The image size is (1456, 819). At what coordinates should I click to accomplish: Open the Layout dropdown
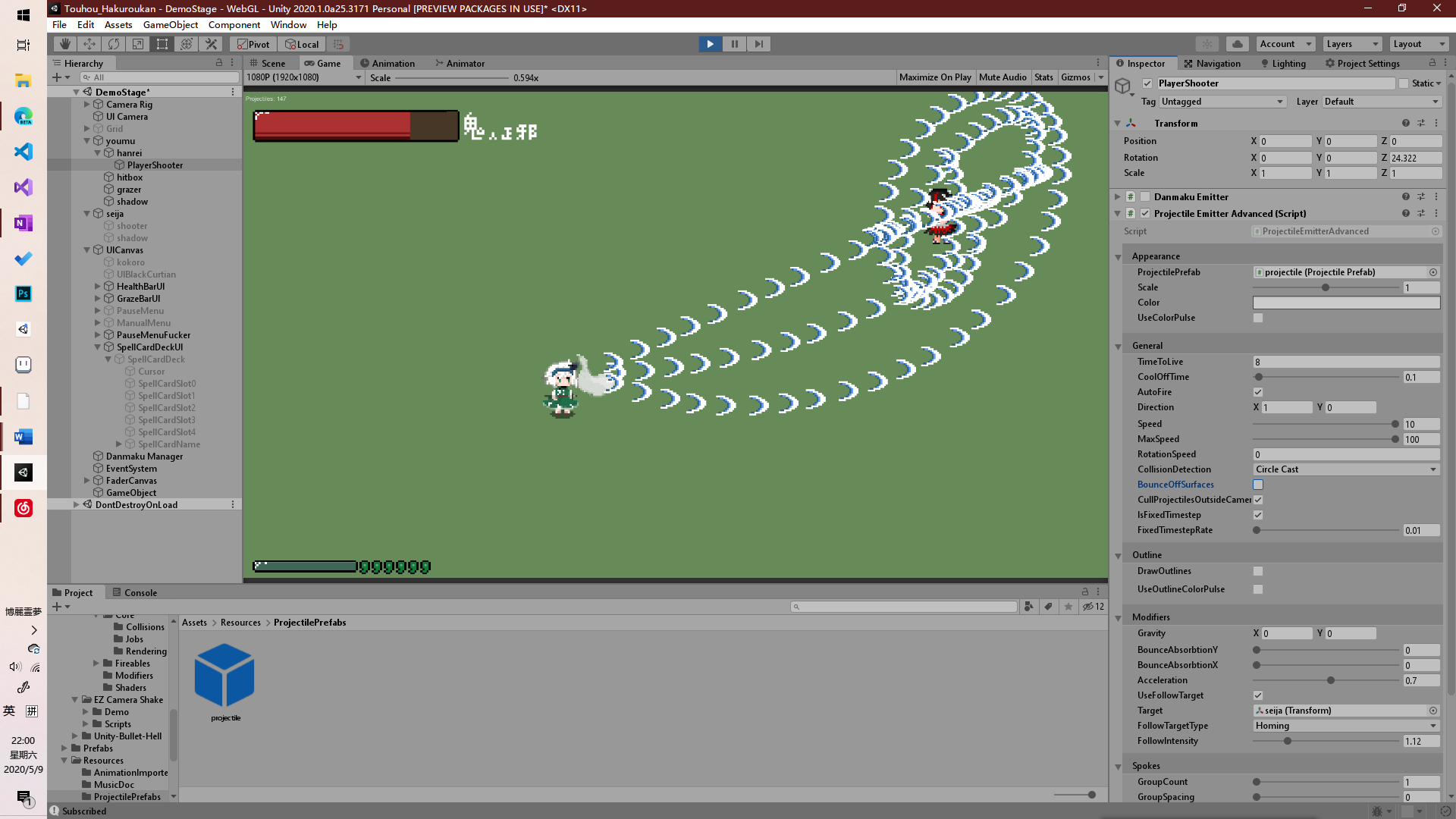coord(1417,43)
